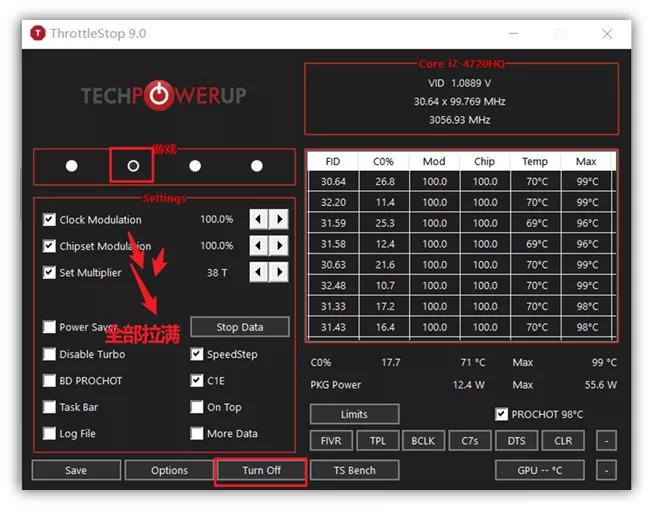
Task: Open the TPL power limits window
Action: [x=378, y=441]
